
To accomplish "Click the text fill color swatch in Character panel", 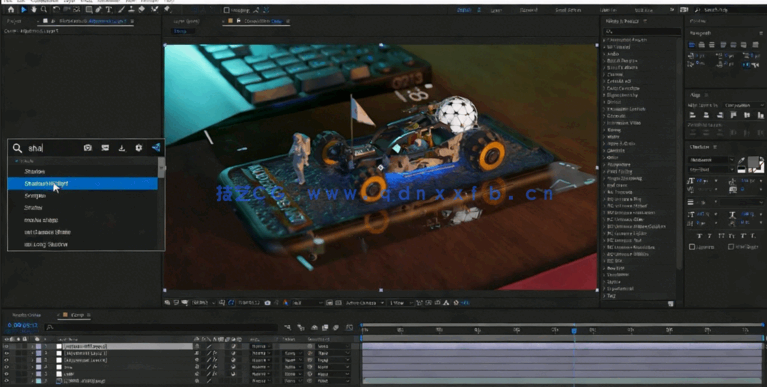I will pos(754,161).
